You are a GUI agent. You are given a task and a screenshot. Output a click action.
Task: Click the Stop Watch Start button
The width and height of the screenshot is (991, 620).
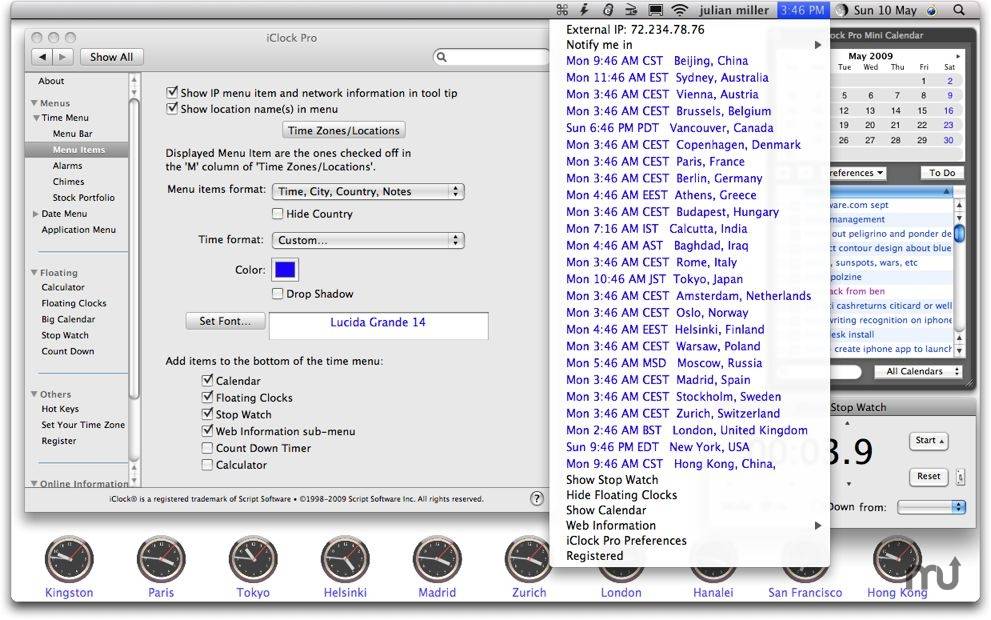[928, 441]
